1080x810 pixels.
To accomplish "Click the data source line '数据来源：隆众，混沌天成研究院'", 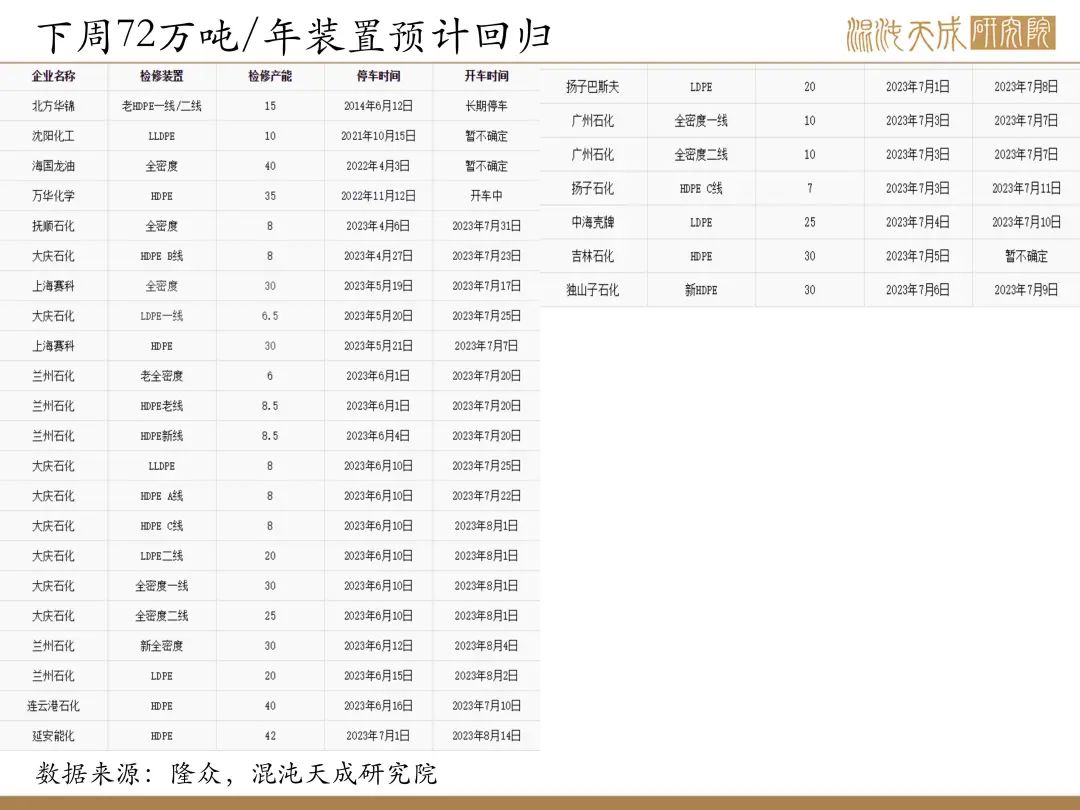I will point(236,773).
